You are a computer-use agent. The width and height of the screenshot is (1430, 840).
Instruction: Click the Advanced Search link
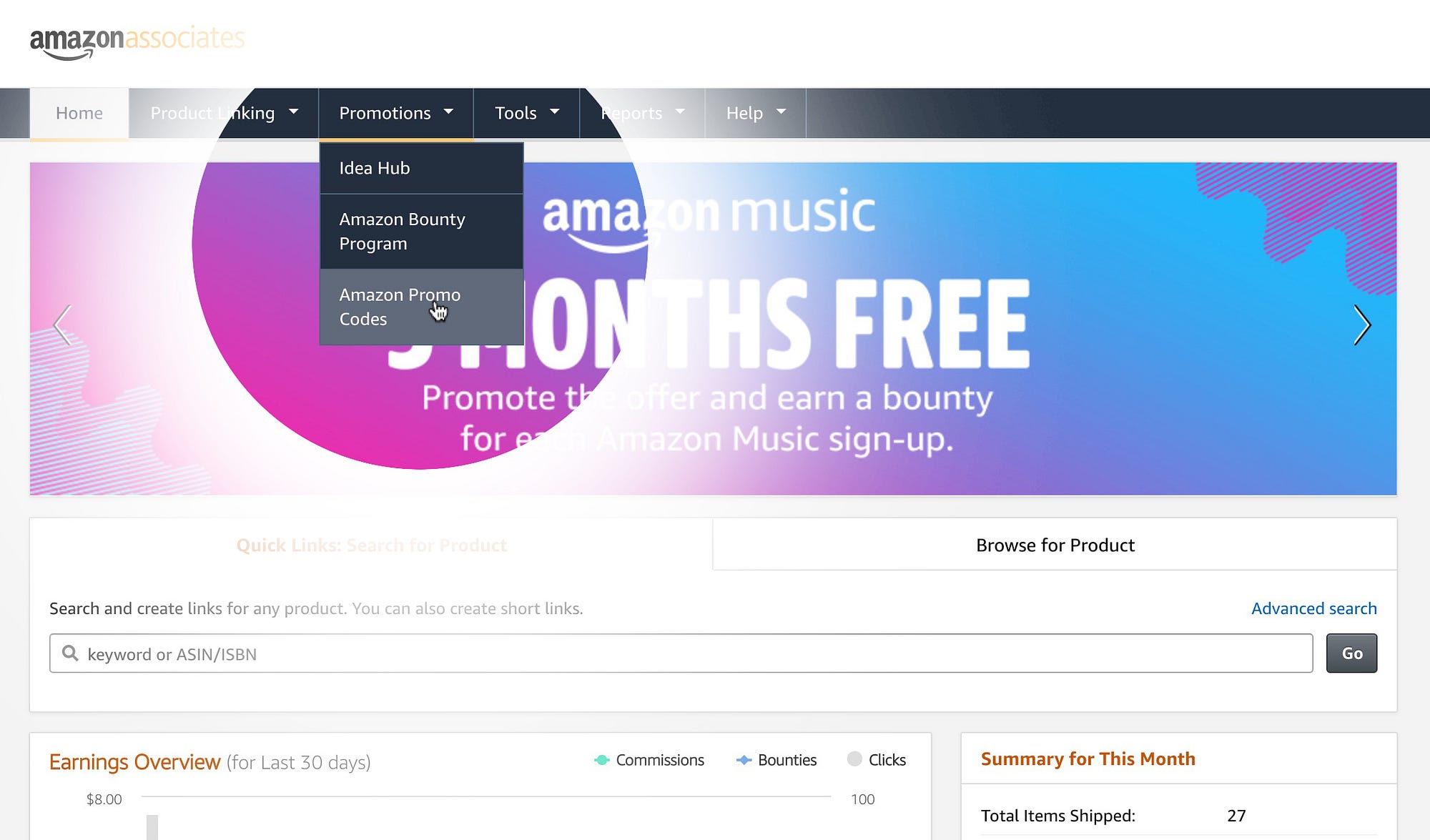coord(1314,607)
